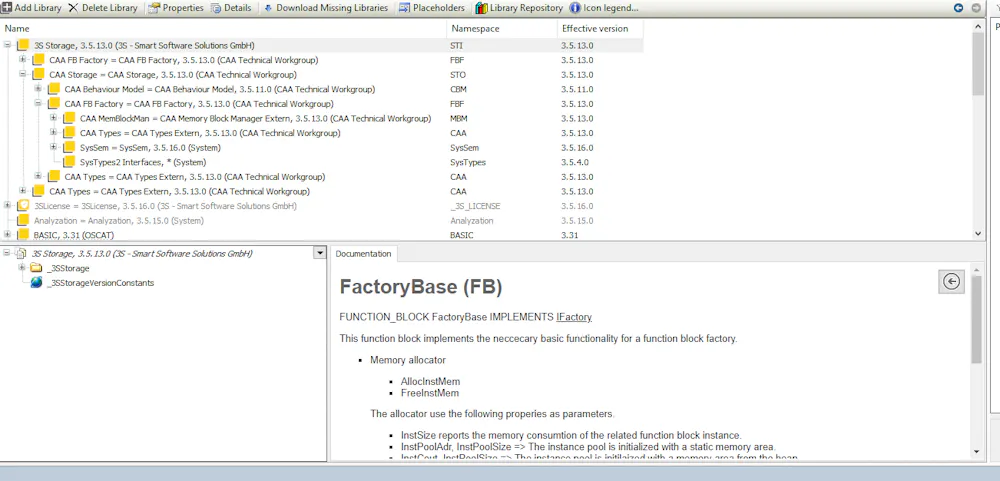Click the Delete Library toolbar button
Viewport: 1000px width, 481px height.
click(x=102, y=8)
